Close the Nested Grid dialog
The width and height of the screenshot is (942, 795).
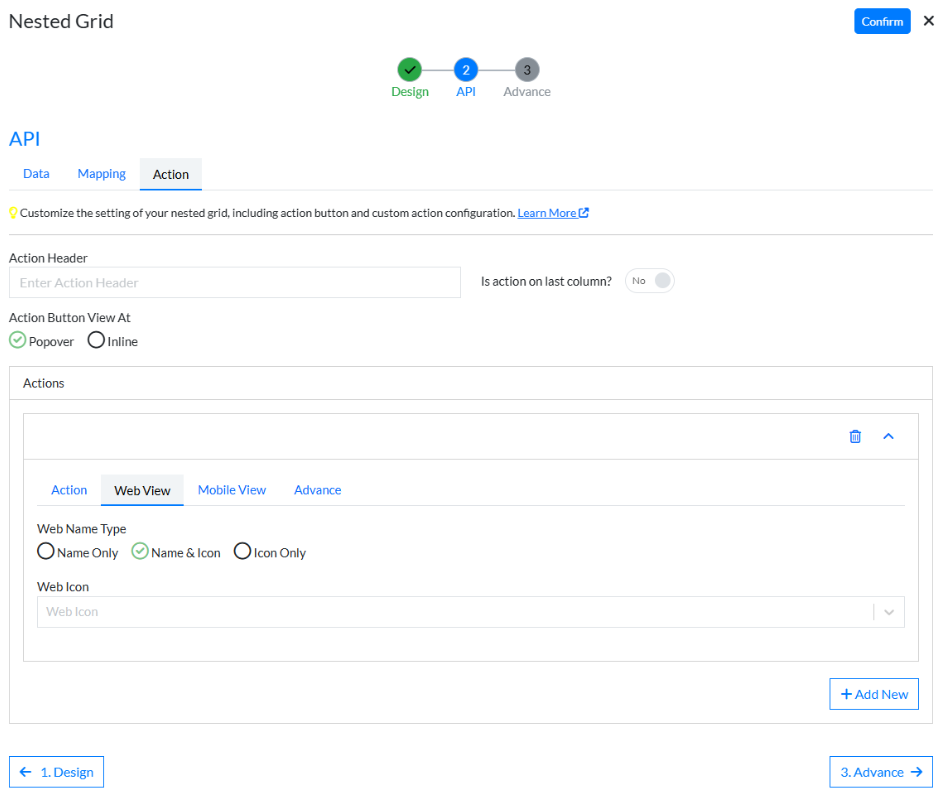coord(928,21)
